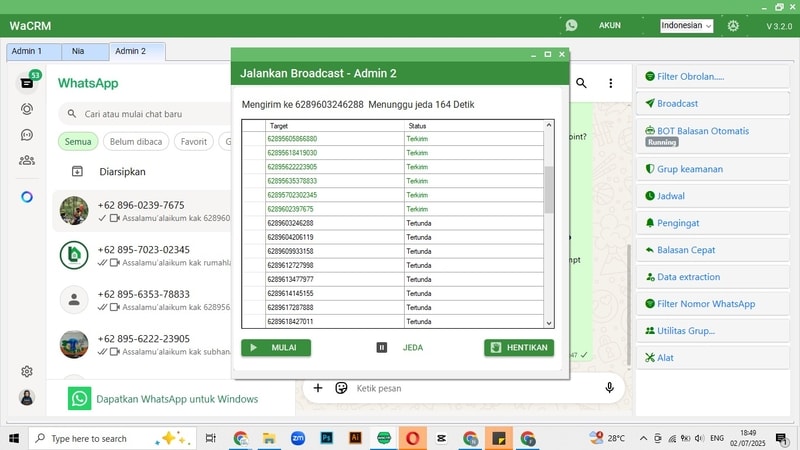Open WhatsApp settings gear in sidebar
The width and height of the screenshot is (800, 450).
pyautogui.click(x=27, y=371)
